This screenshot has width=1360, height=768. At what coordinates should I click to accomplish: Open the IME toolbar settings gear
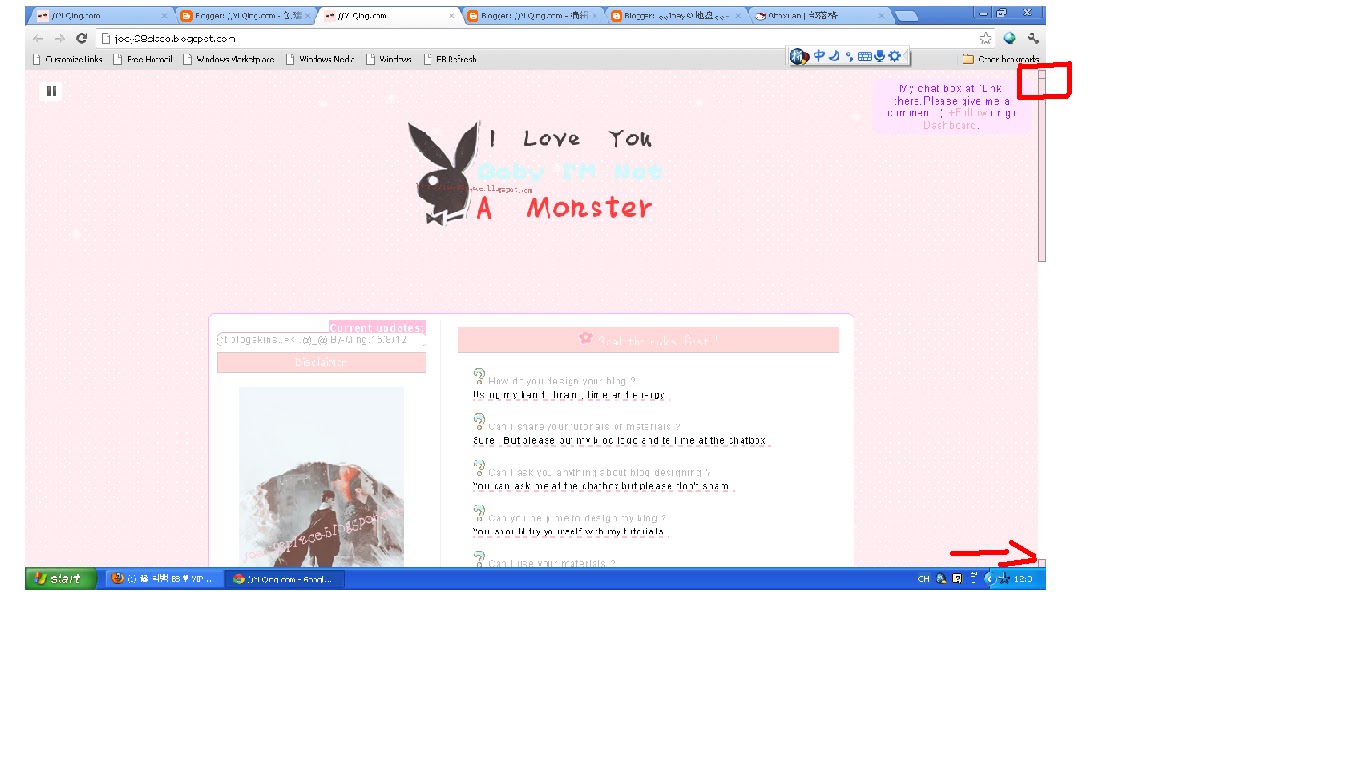(x=894, y=56)
